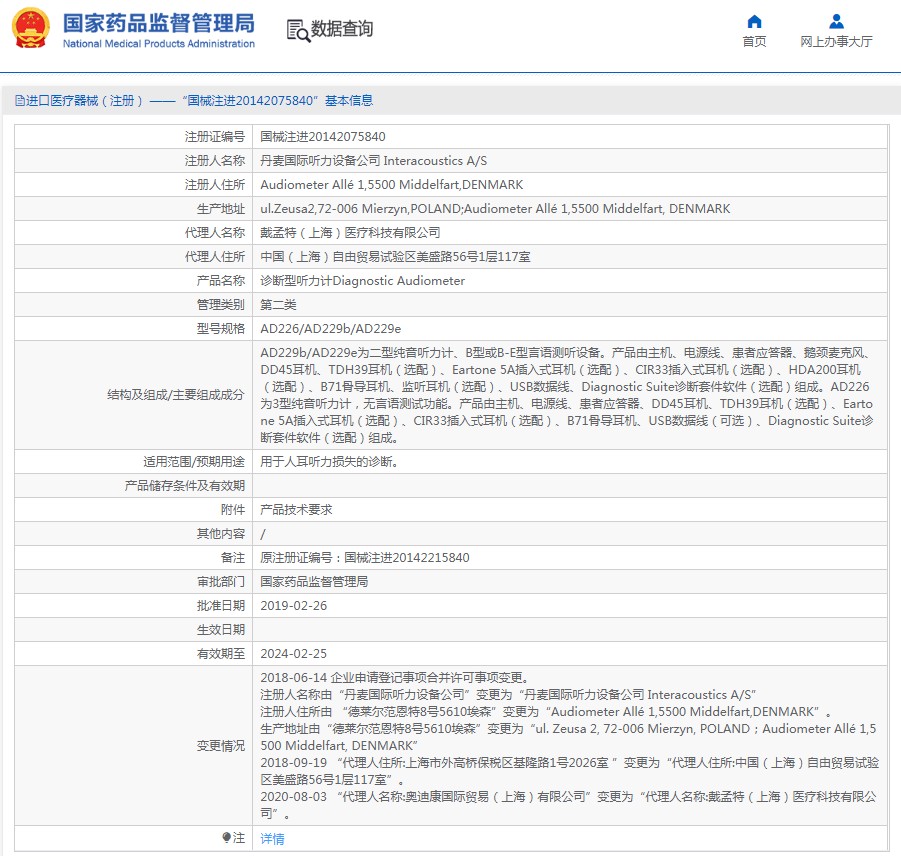Open the 详情 details link
The image size is (901, 856).
[272, 839]
